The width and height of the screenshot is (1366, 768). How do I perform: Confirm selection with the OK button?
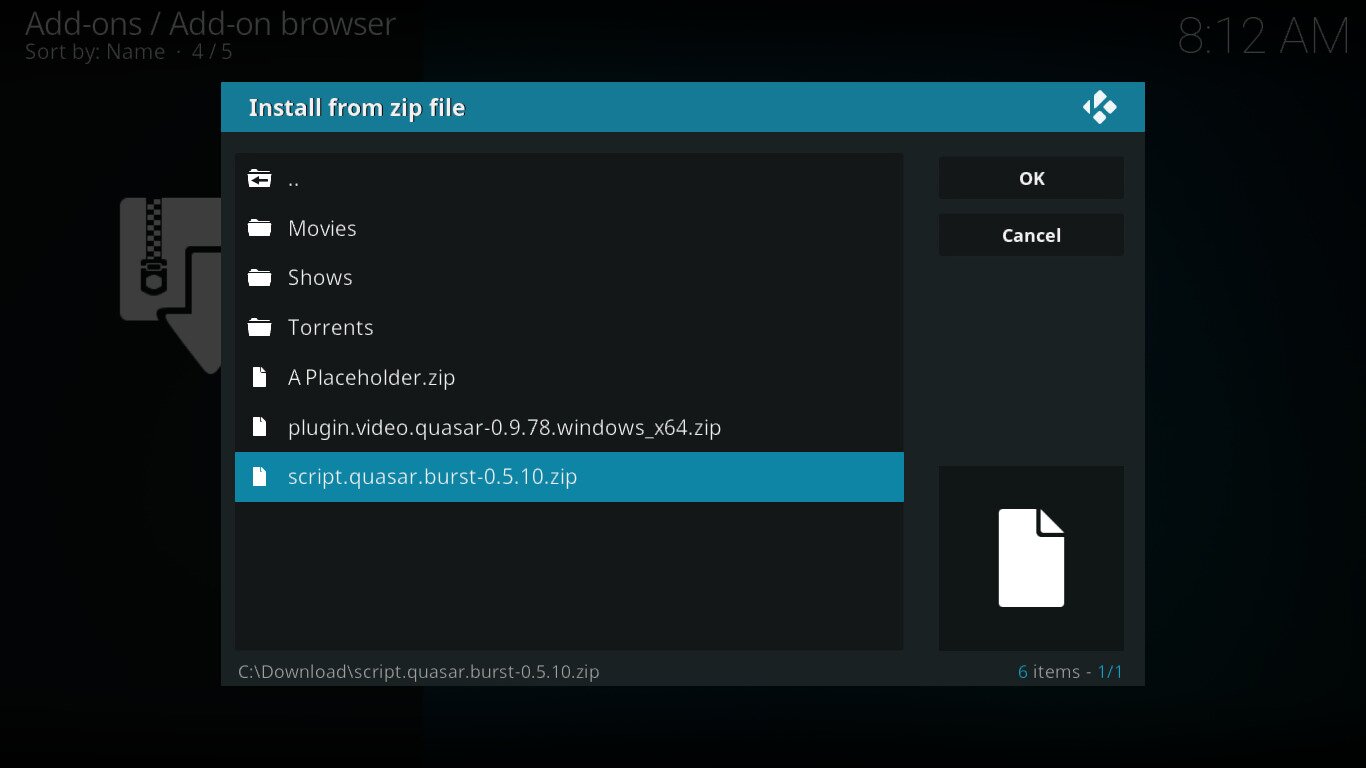tap(1031, 178)
